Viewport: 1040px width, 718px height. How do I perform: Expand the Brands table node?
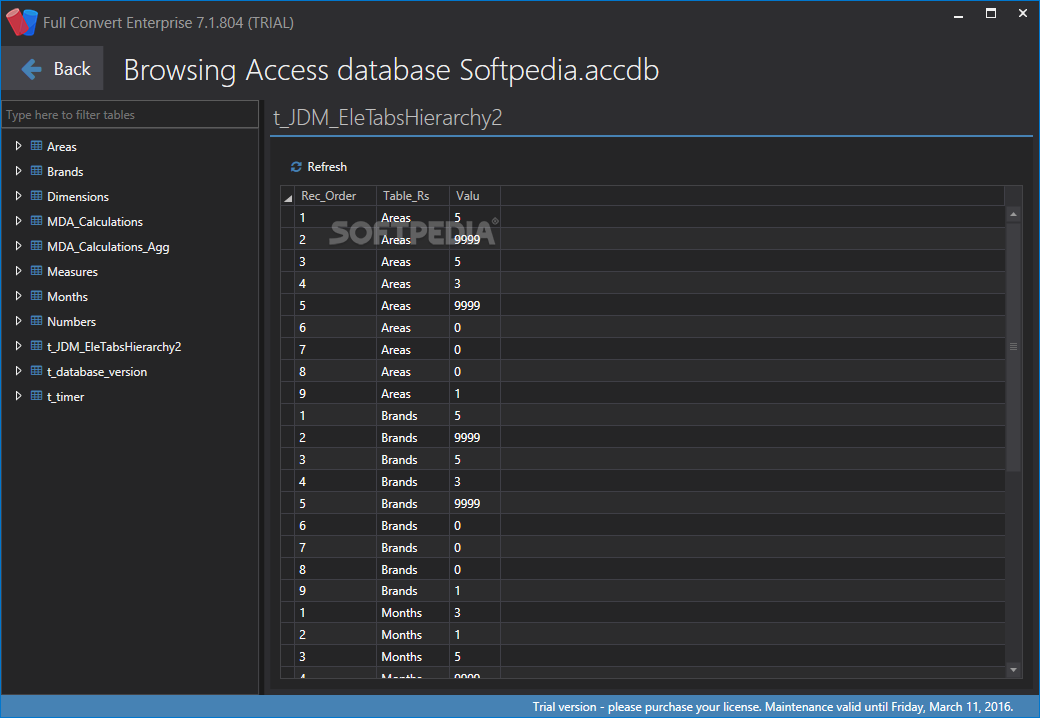[19, 171]
